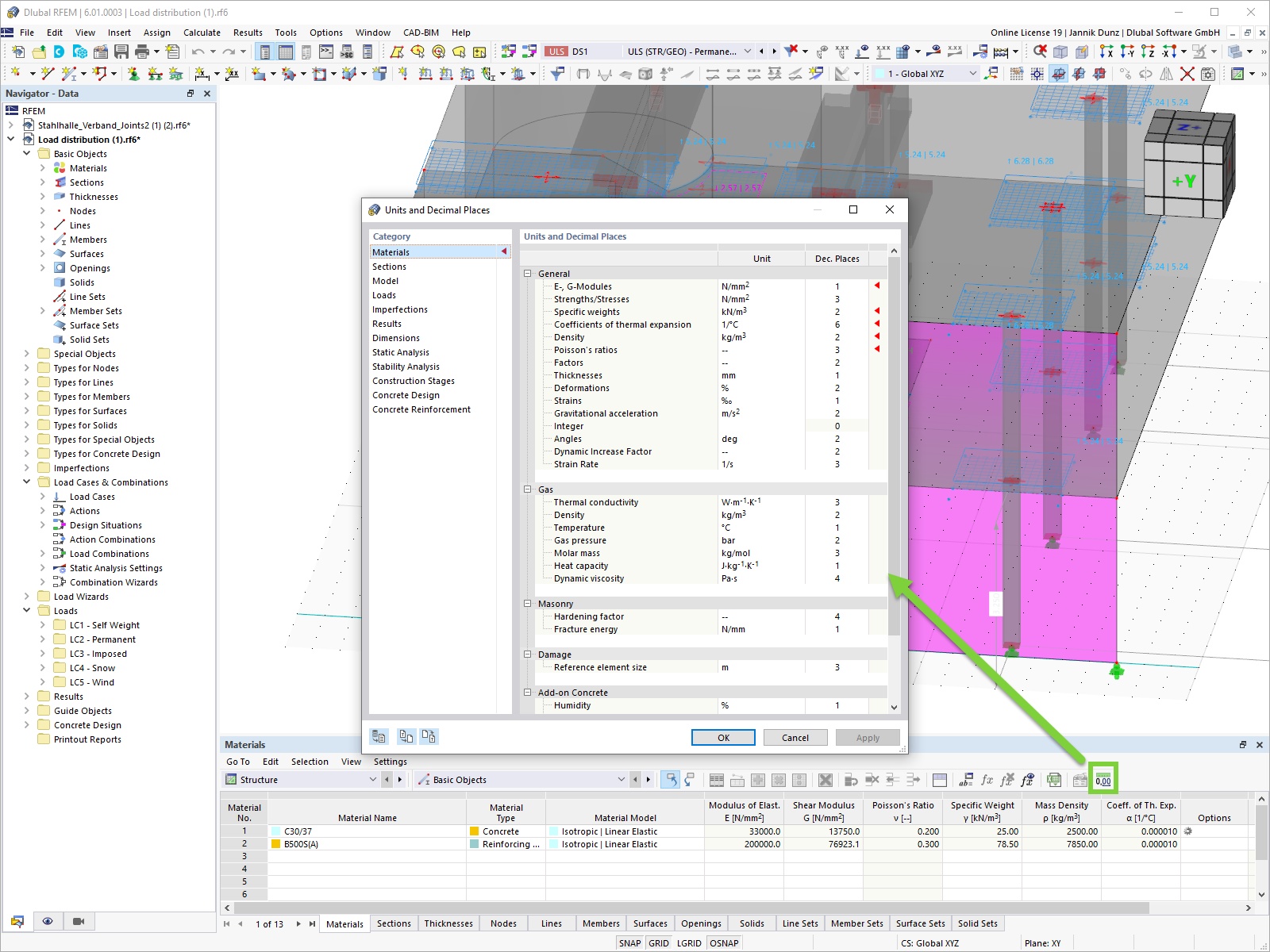Click the undo arrow in main toolbar
Viewport: 1270px width, 952px height.
198,52
